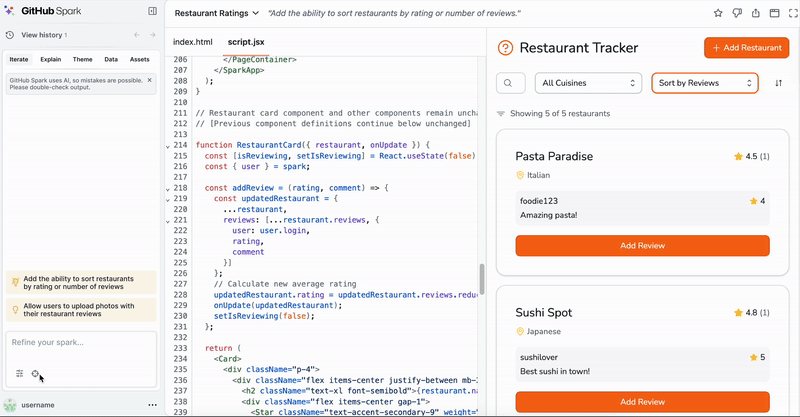The width and height of the screenshot is (800, 417).
Task: Click the Sushi Spot star rating
Action: (752, 313)
